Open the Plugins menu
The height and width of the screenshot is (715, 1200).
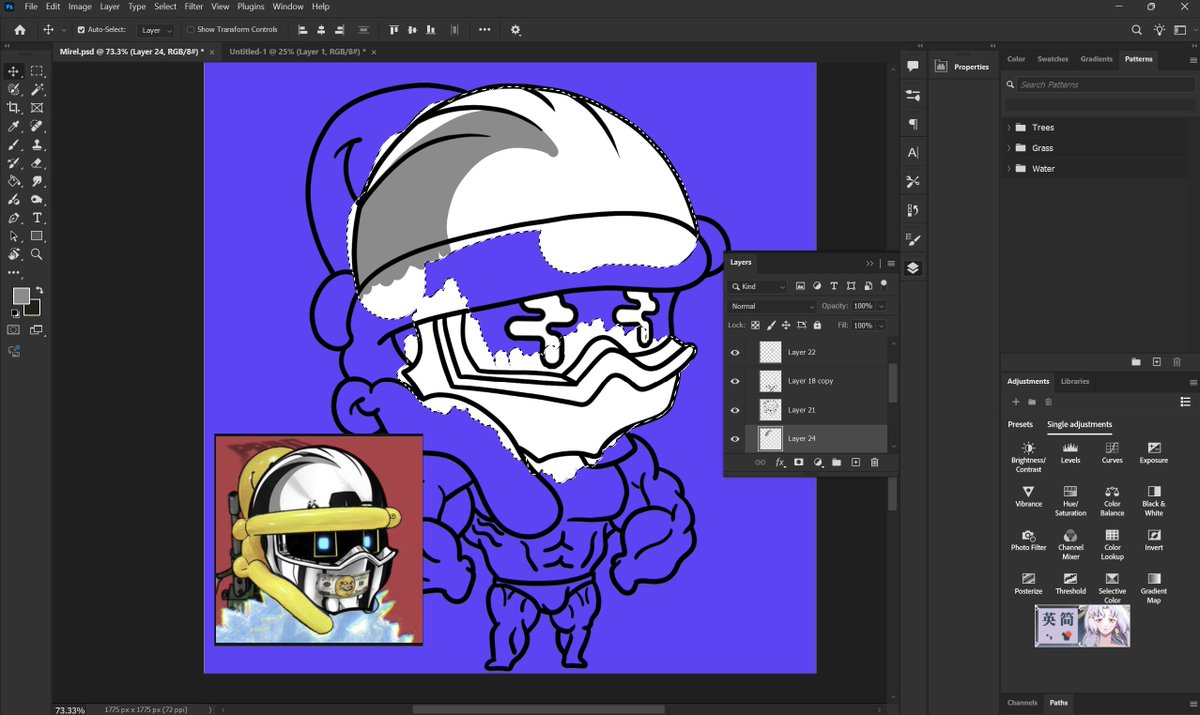tap(251, 6)
